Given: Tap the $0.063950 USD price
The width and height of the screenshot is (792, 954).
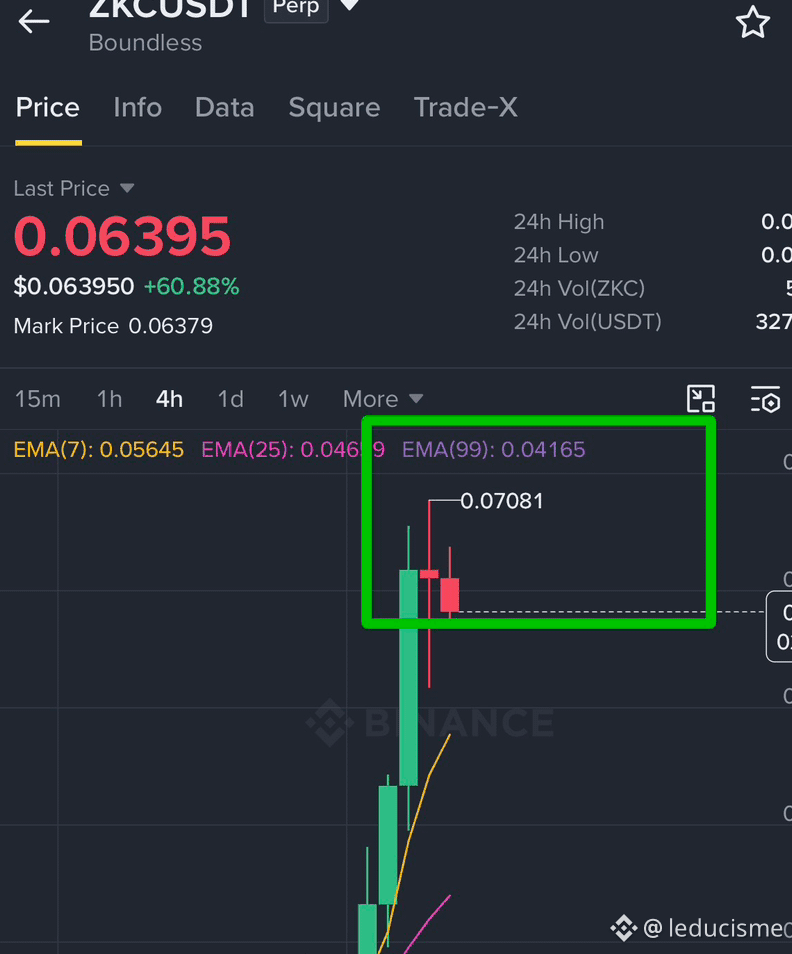Looking at the screenshot, I should coord(74,287).
